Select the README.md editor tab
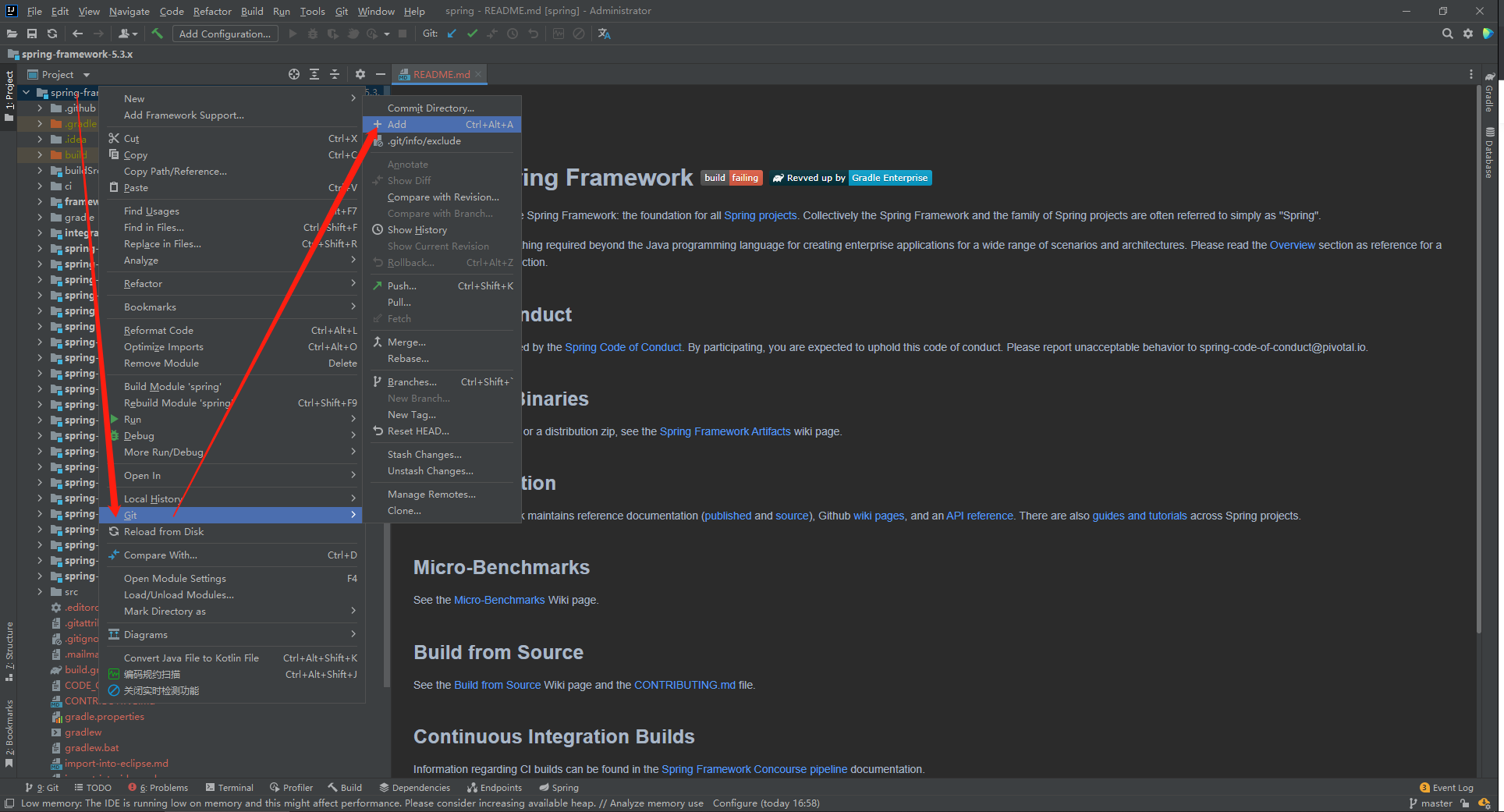 click(x=439, y=74)
